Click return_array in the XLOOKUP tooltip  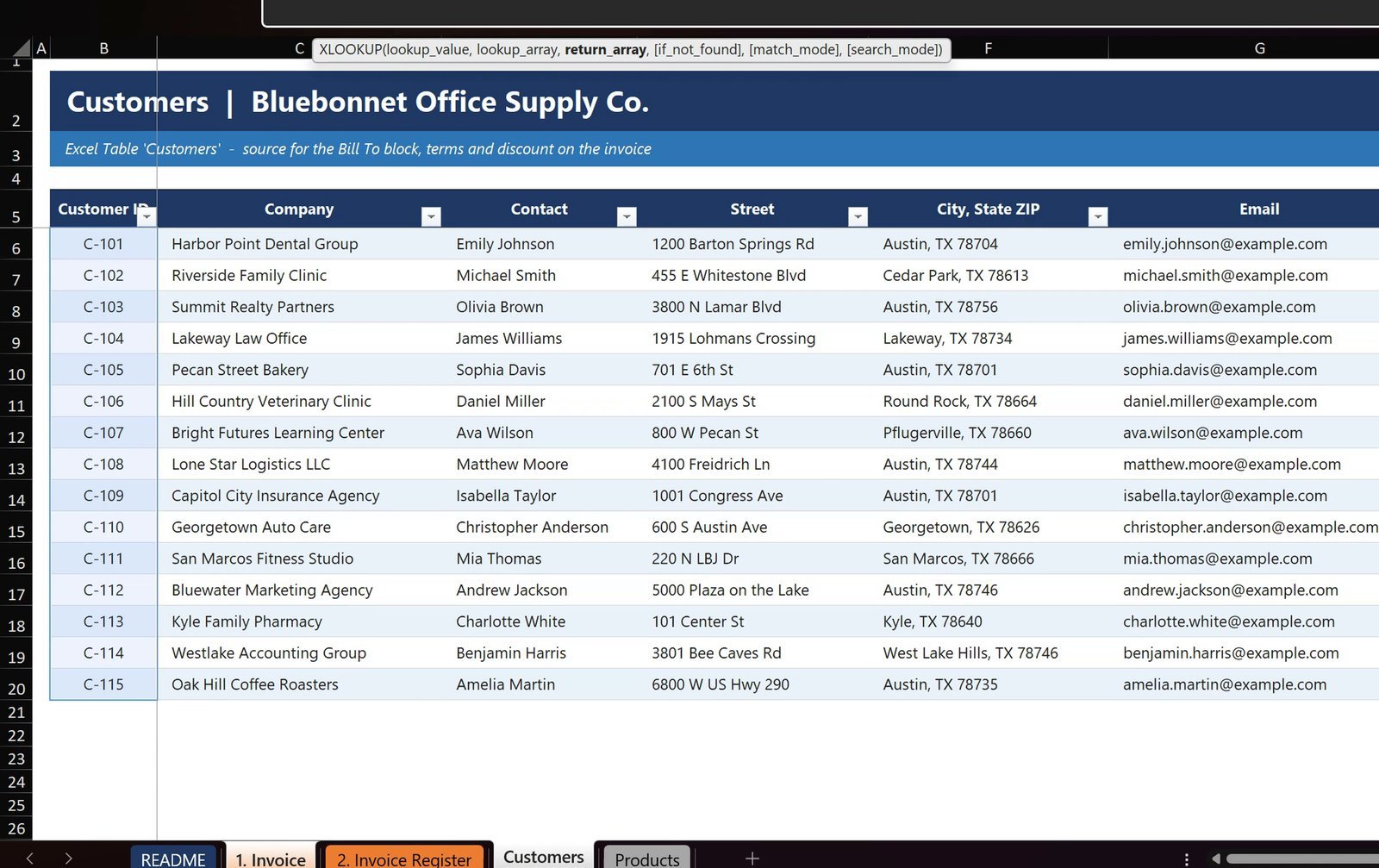[x=605, y=49]
